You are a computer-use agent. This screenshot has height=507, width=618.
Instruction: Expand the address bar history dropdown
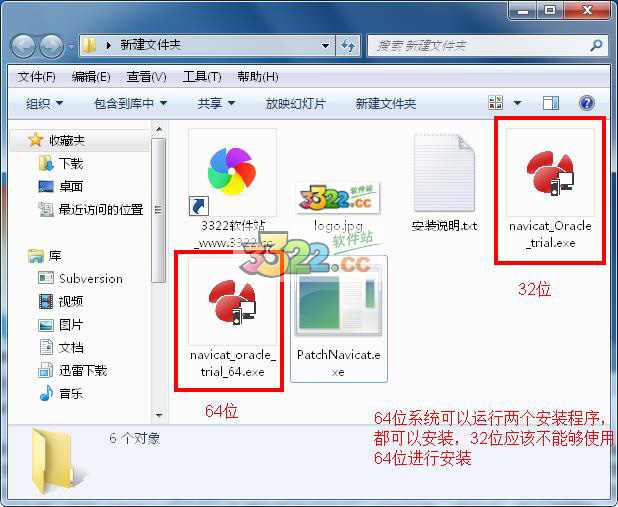[326, 46]
